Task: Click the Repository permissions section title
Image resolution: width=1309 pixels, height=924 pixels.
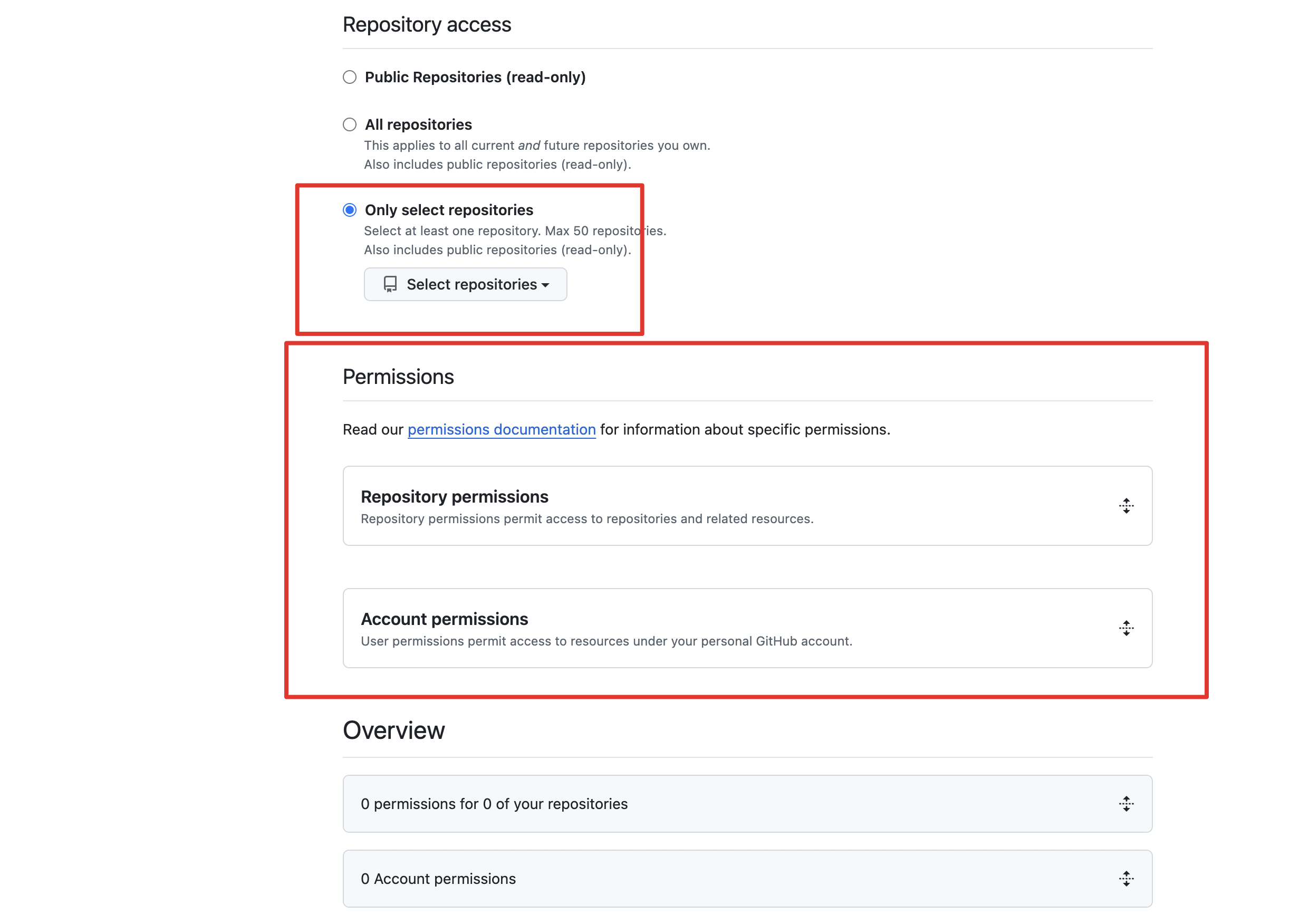Action: click(455, 496)
